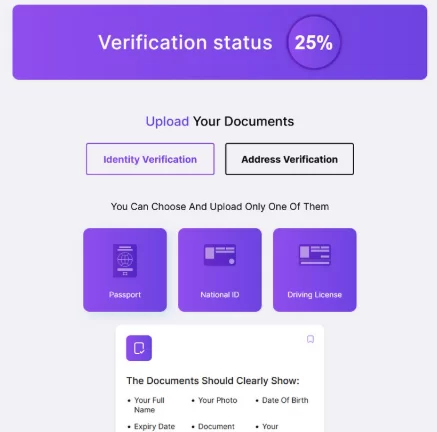Click the Upload Your Documents heading

pos(220,121)
